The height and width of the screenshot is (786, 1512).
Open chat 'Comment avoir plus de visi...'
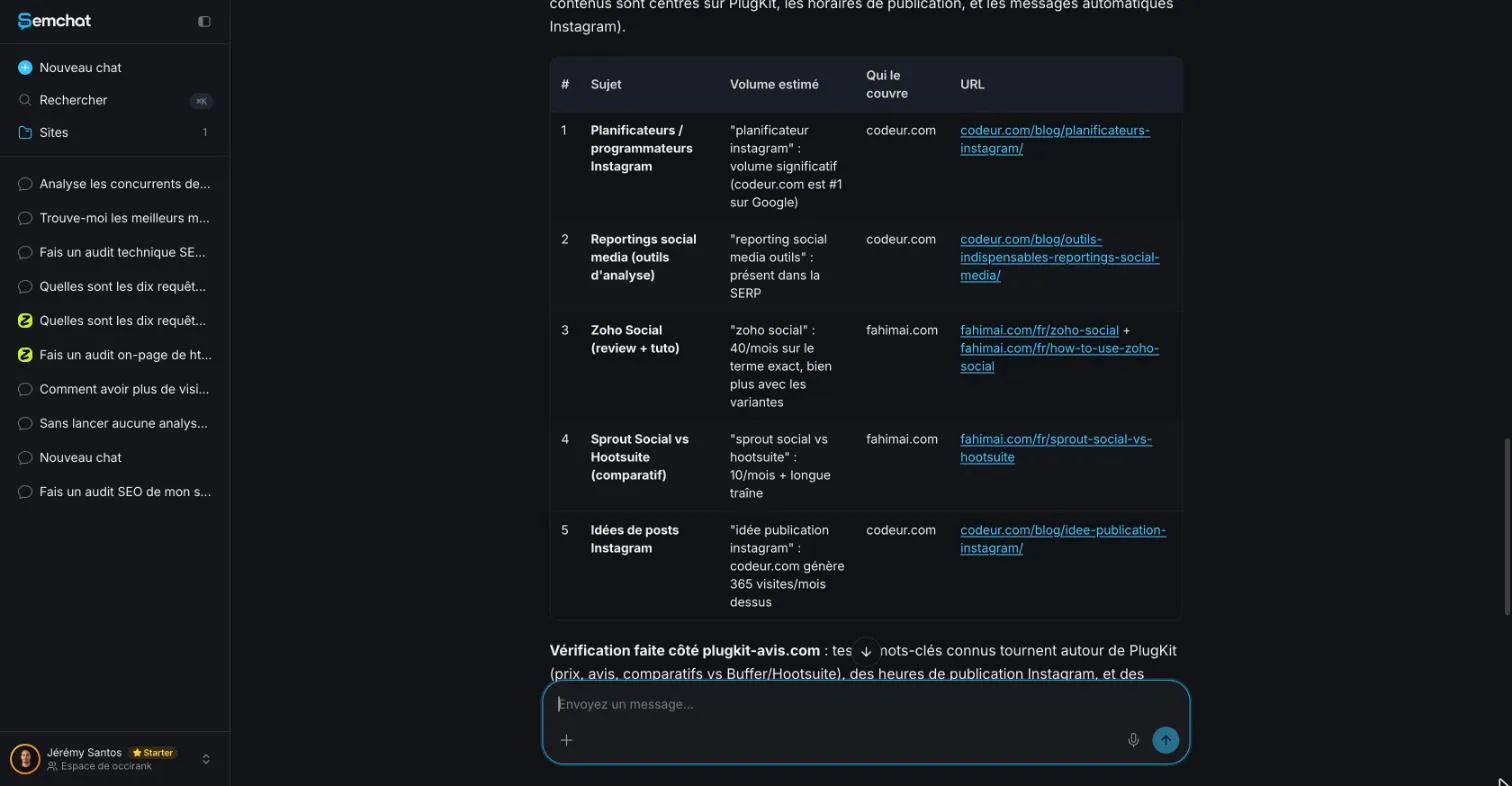(115, 389)
